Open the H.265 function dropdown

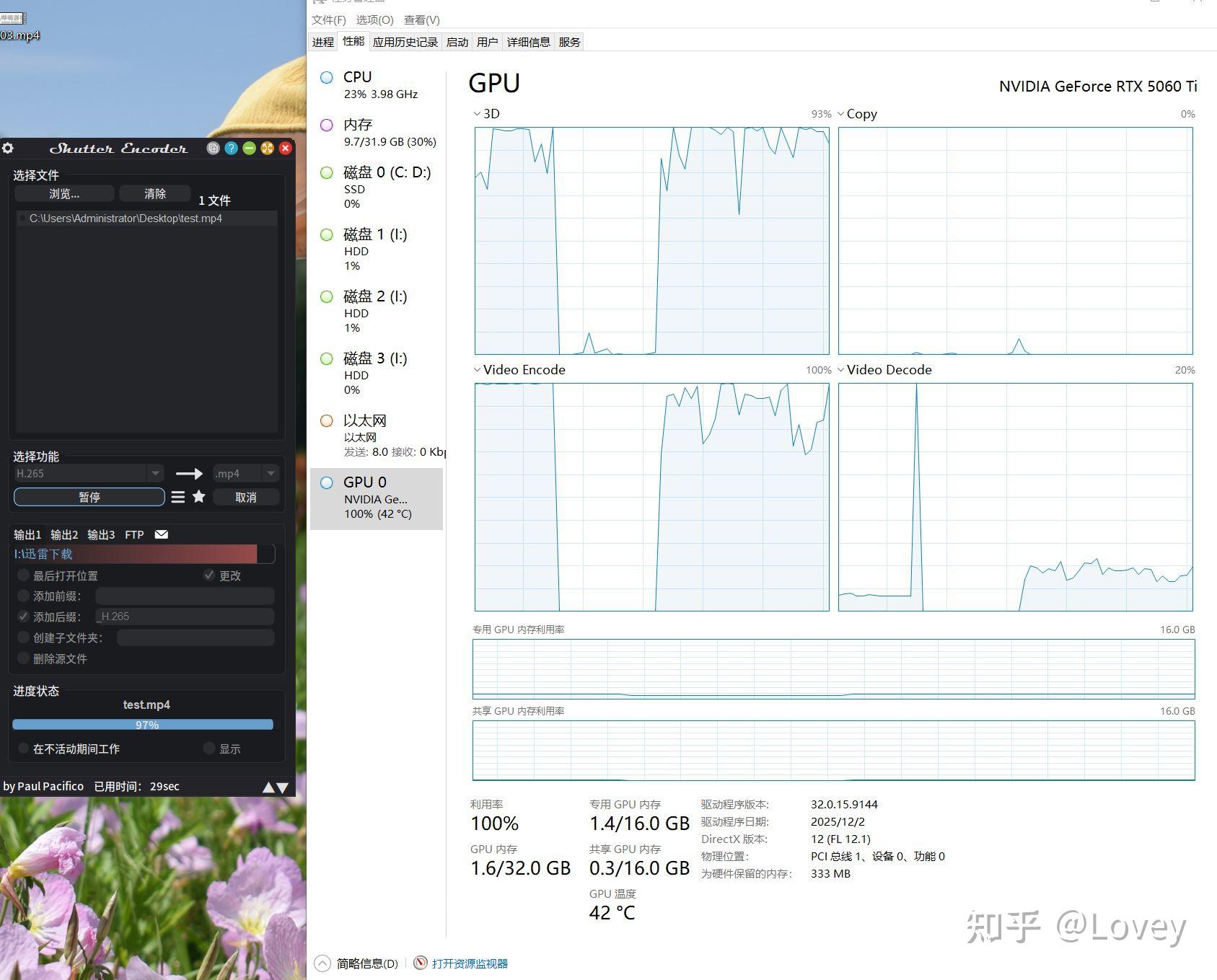[x=155, y=473]
